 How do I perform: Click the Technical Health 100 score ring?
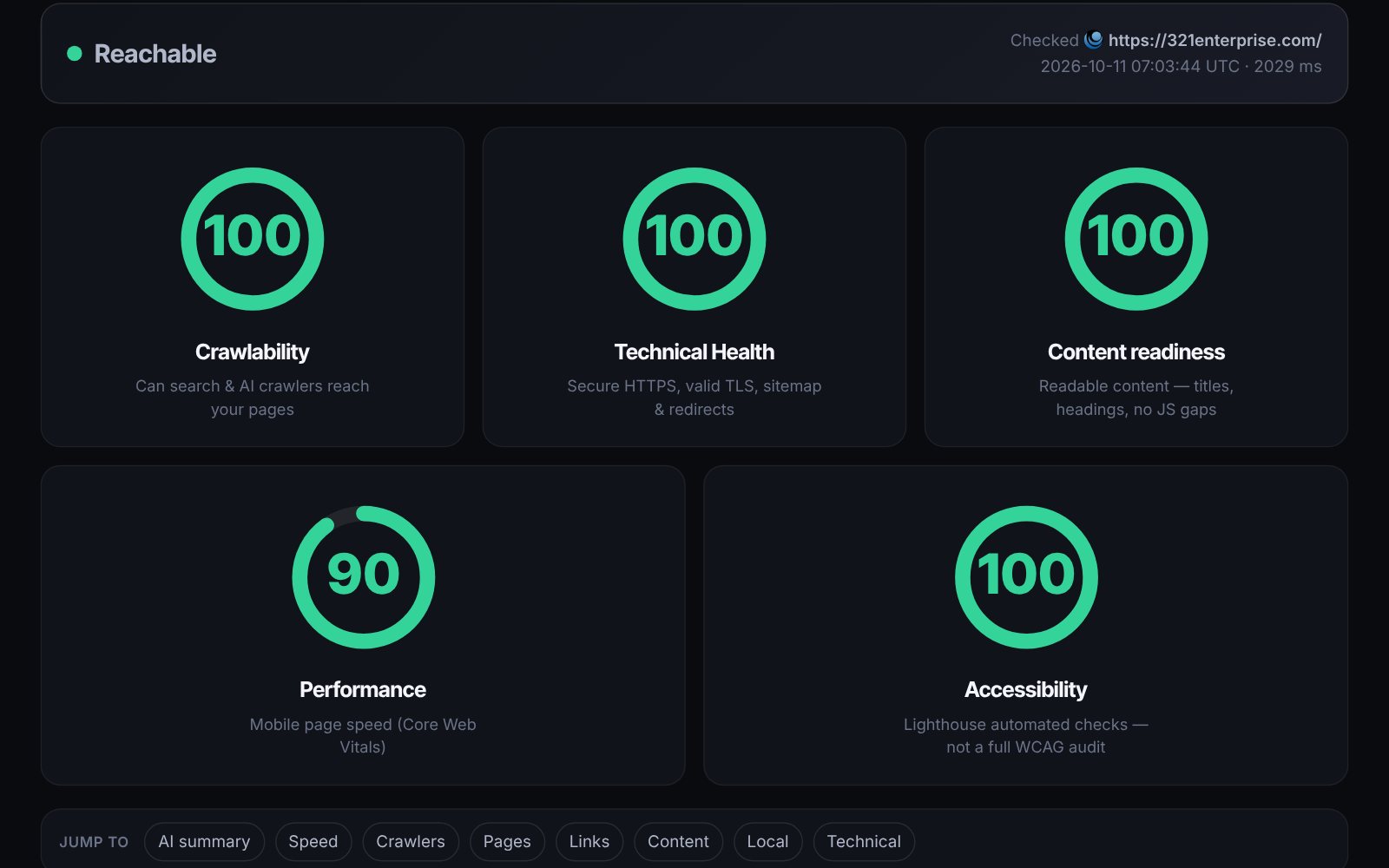click(694, 239)
